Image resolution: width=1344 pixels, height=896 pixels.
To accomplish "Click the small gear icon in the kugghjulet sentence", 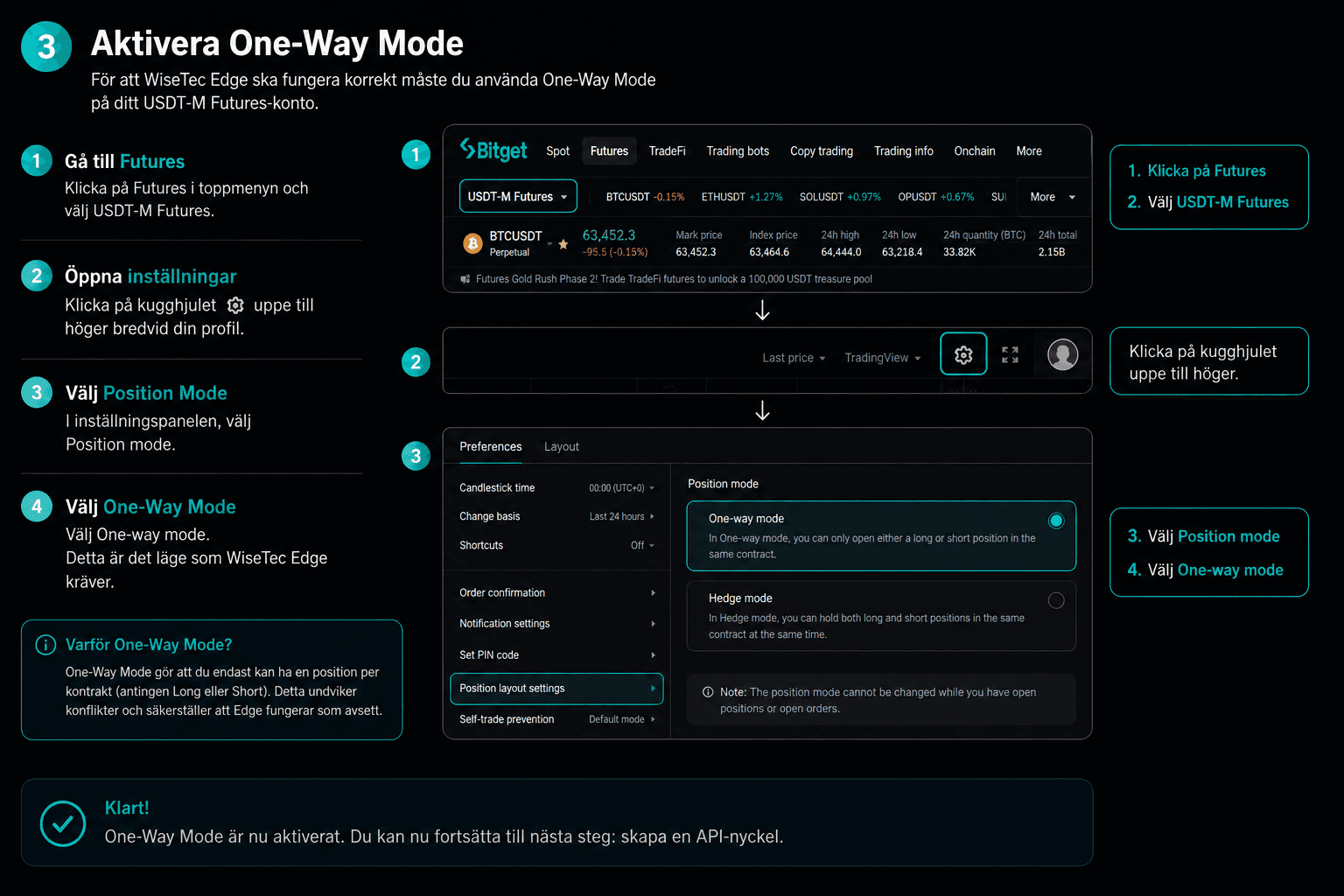I will 235,305.
